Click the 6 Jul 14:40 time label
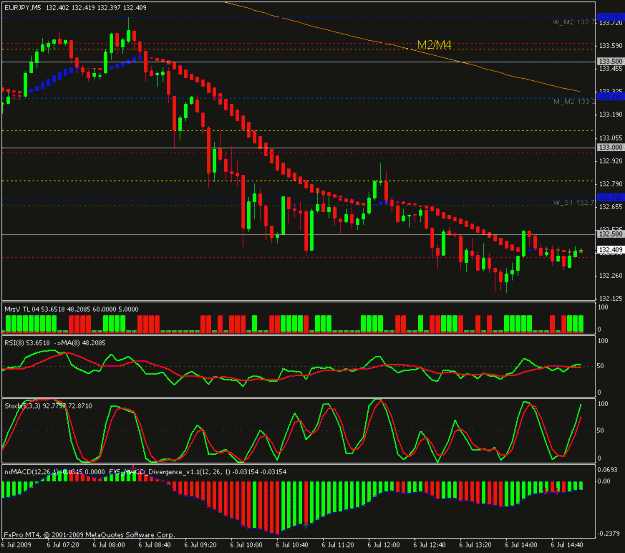Viewport: 625px width, 553px height. tap(567, 545)
